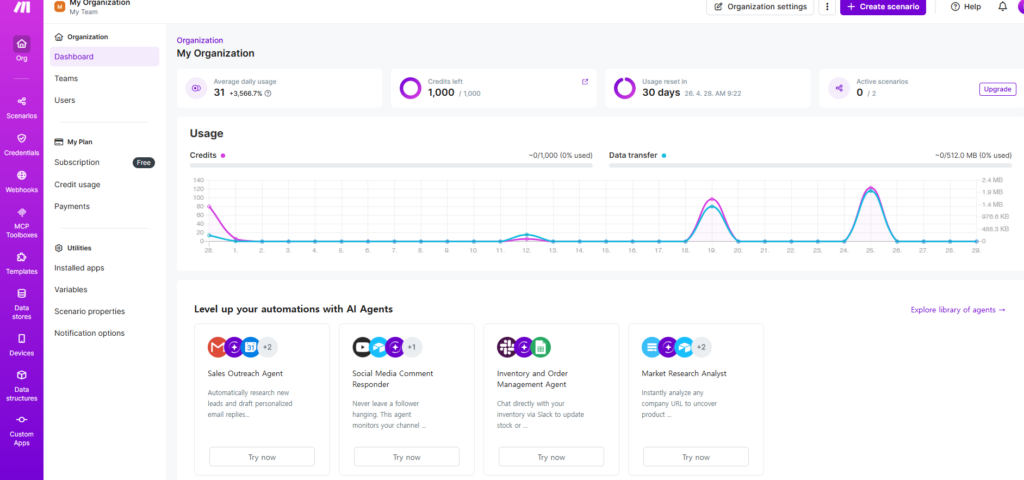Open Data stores sidebar icon
This screenshot has width=1024, height=480.
click(x=21, y=303)
